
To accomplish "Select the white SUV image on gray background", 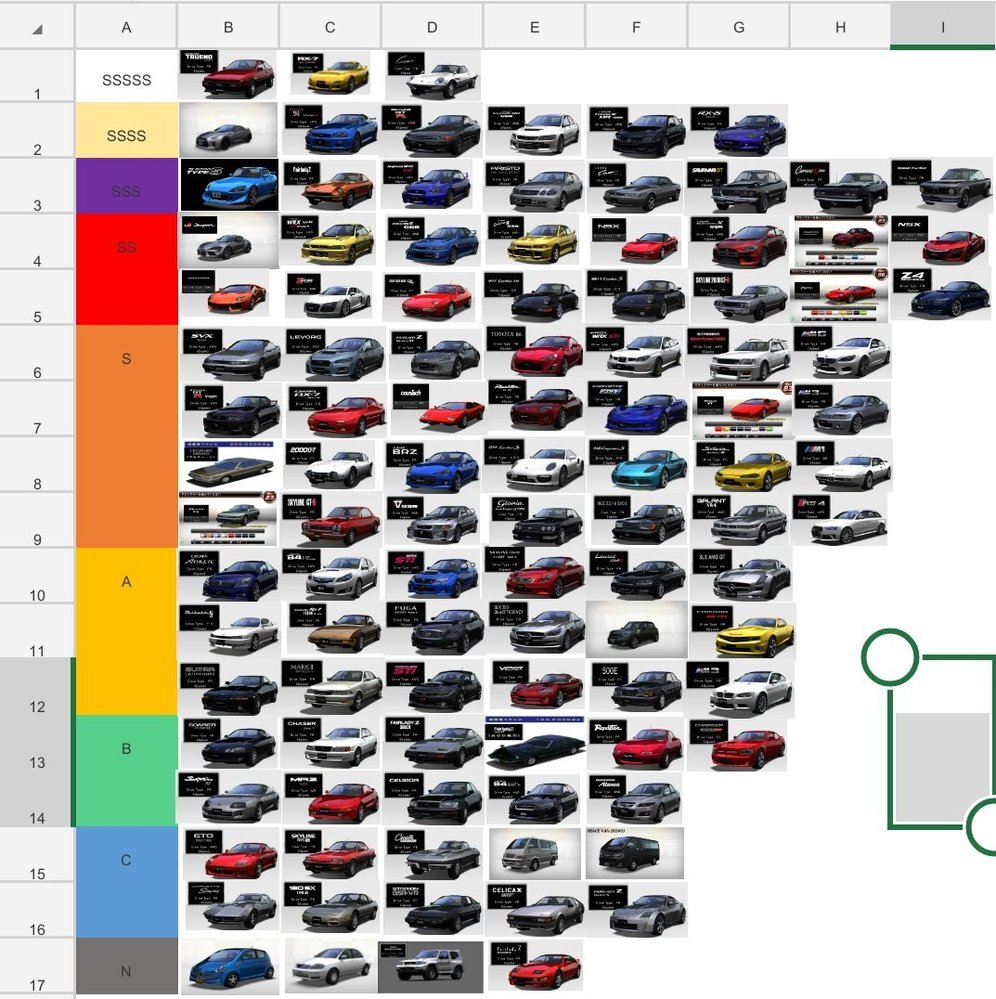I will click(x=431, y=967).
